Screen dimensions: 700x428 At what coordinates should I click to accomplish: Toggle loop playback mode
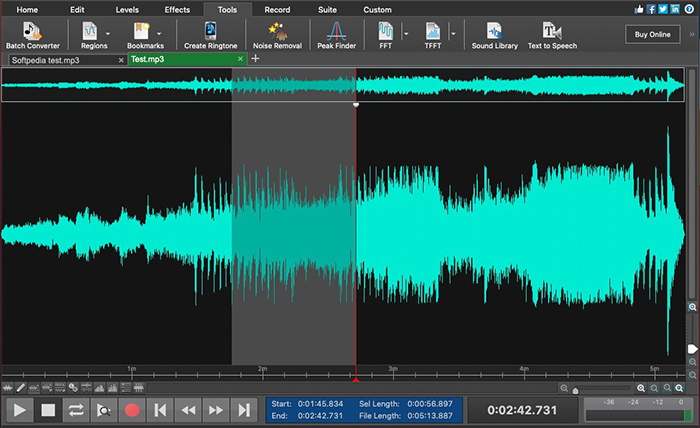coord(76,410)
